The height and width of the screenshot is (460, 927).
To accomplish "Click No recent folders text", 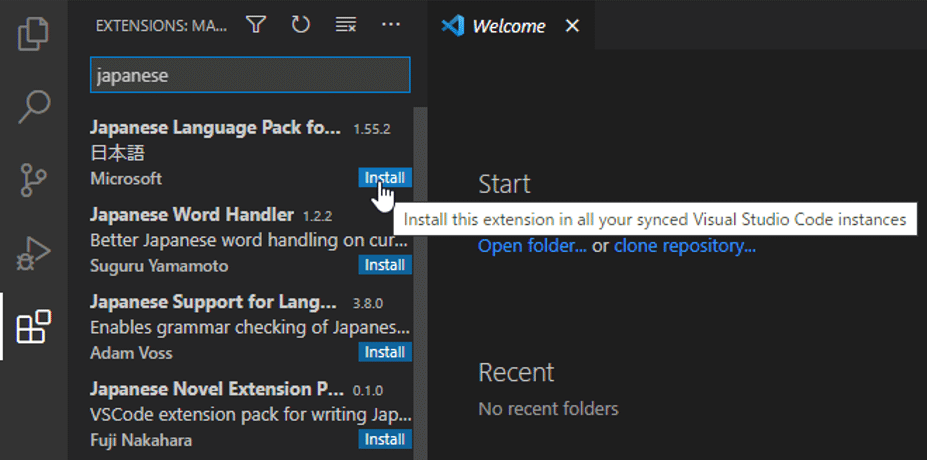I will click(x=548, y=409).
